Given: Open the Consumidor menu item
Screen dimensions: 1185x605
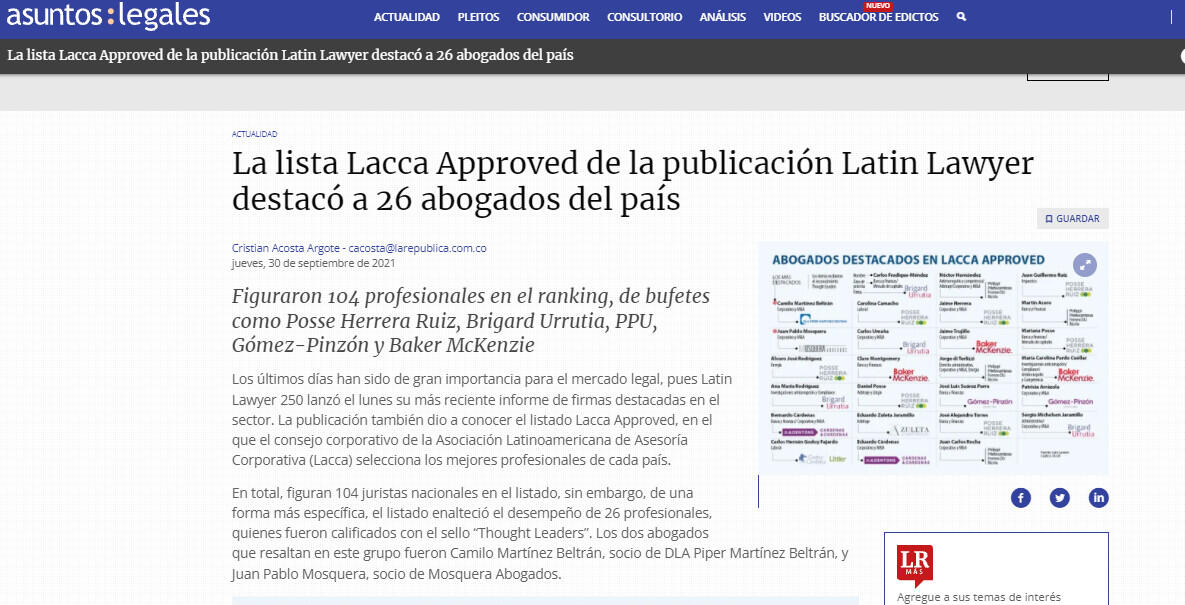Looking at the screenshot, I should click(x=553, y=17).
